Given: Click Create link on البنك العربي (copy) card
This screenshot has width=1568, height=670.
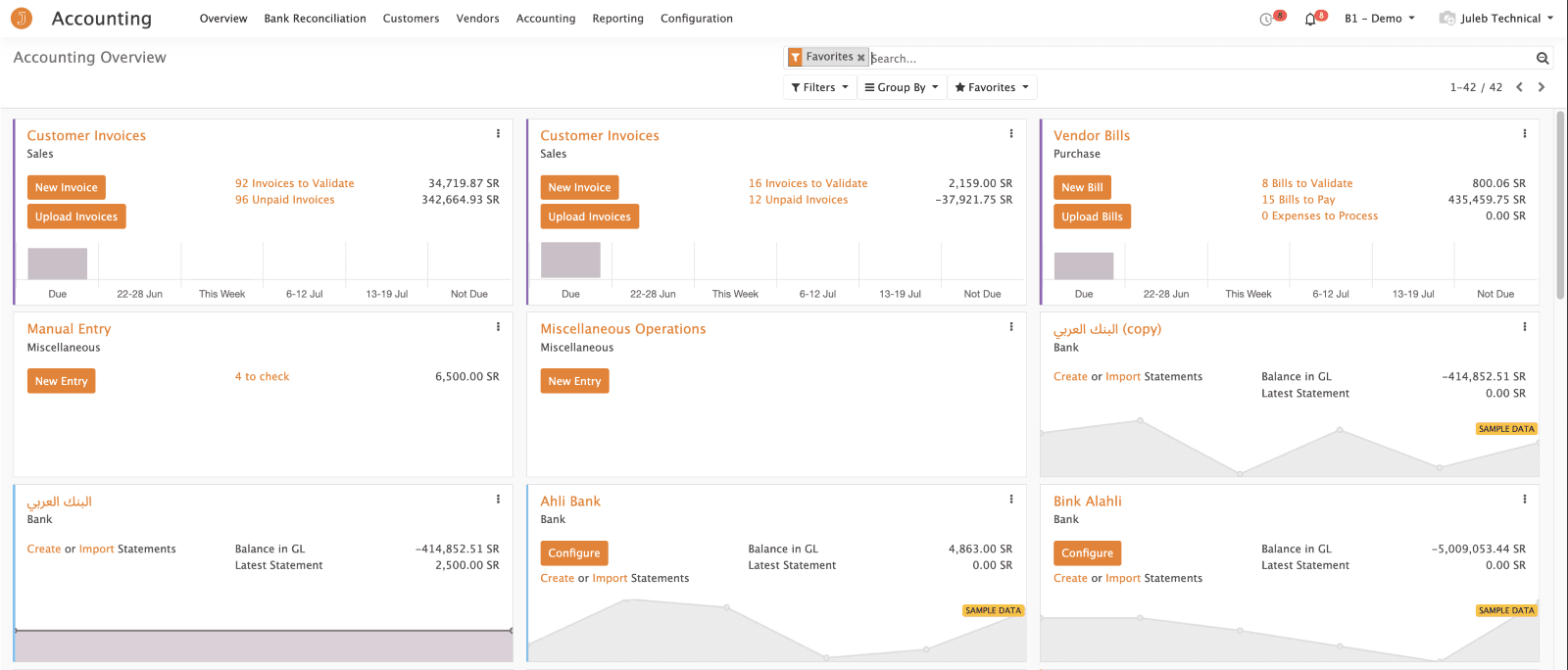Looking at the screenshot, I should 1070,376.
